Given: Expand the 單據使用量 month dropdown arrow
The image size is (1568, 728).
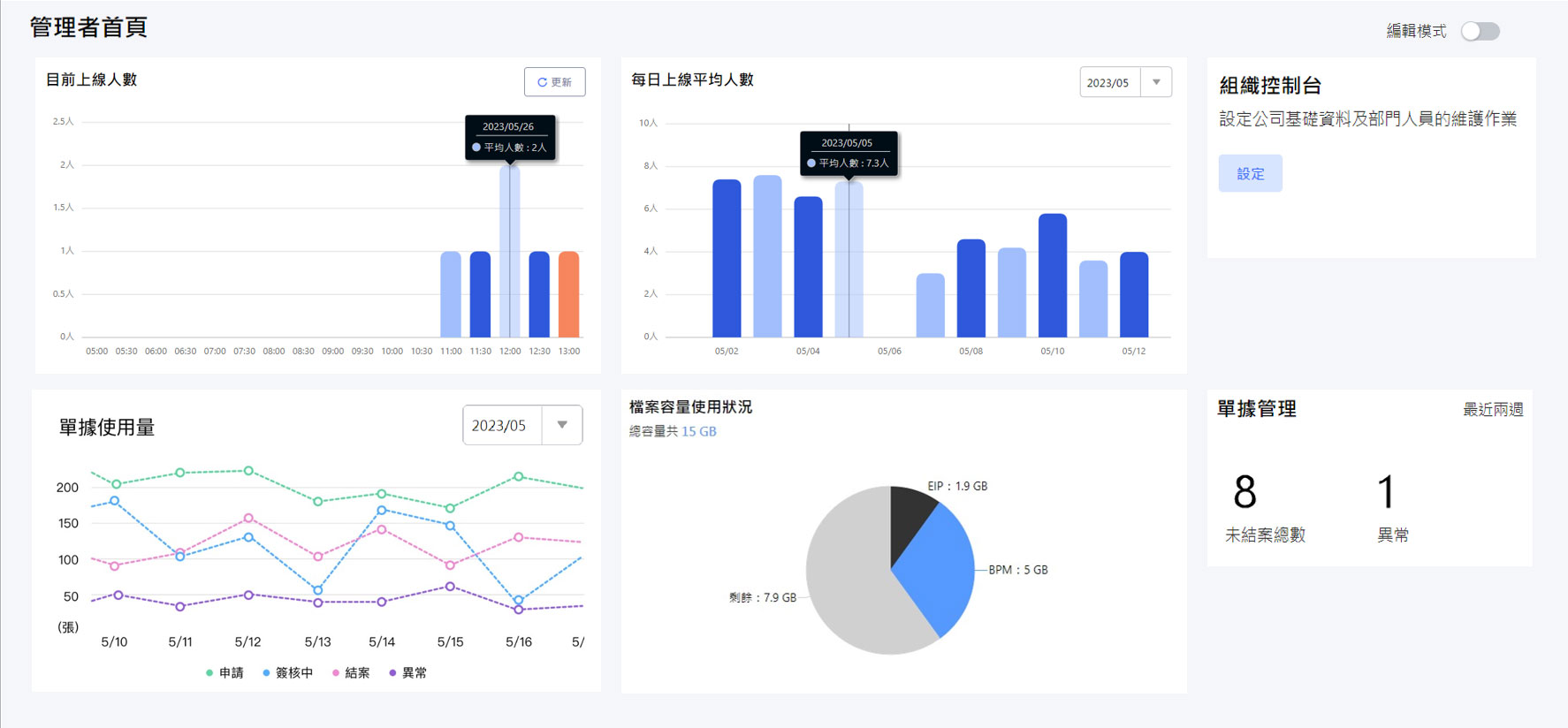Looking at the screenshot, I should pyautogui.click(x=562, y=425).
